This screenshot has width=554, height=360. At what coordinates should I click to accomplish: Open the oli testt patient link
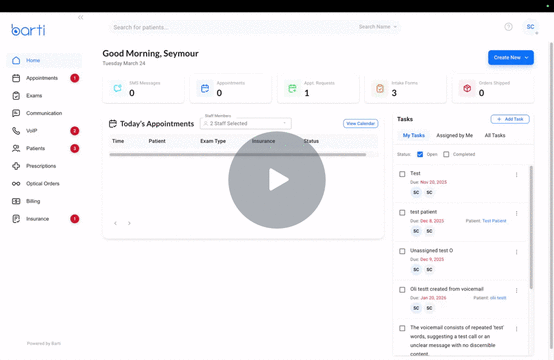[x=498, y=298]
